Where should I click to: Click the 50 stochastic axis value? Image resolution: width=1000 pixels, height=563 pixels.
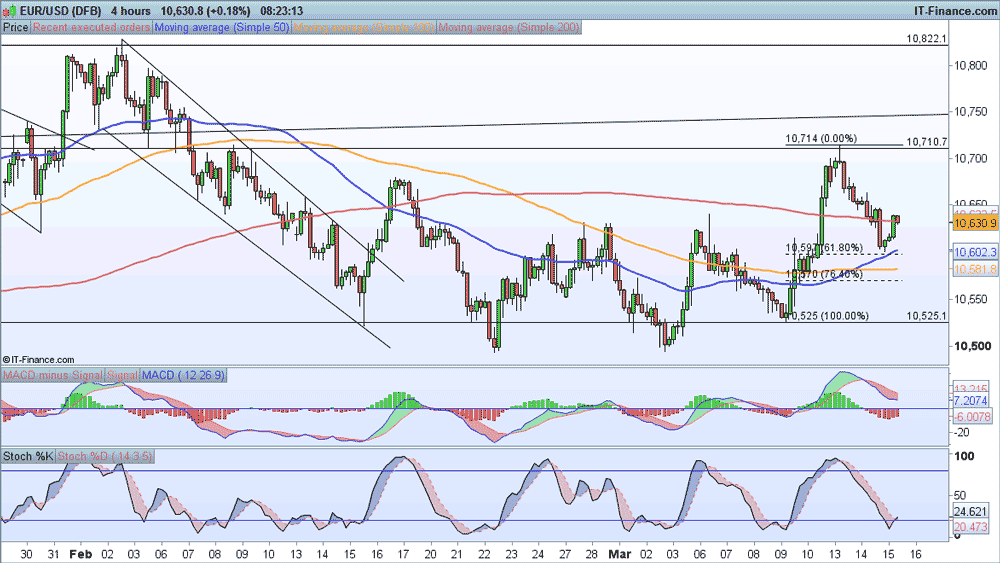960,495
